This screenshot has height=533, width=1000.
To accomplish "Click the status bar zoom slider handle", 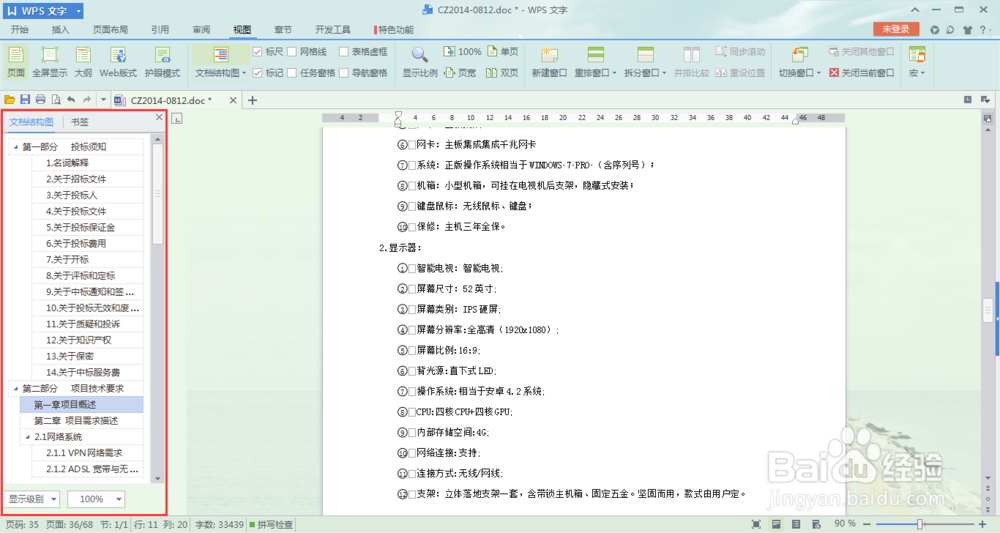I will 920,524.
